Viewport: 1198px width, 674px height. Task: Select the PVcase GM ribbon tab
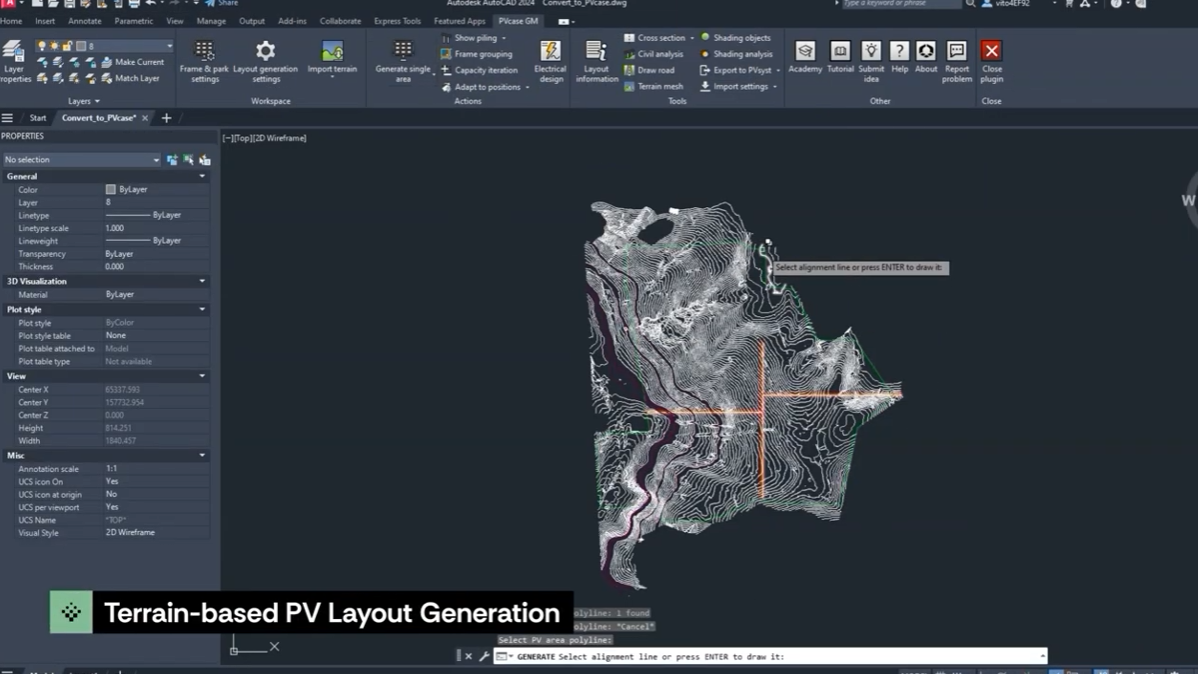tap(518, 21)
